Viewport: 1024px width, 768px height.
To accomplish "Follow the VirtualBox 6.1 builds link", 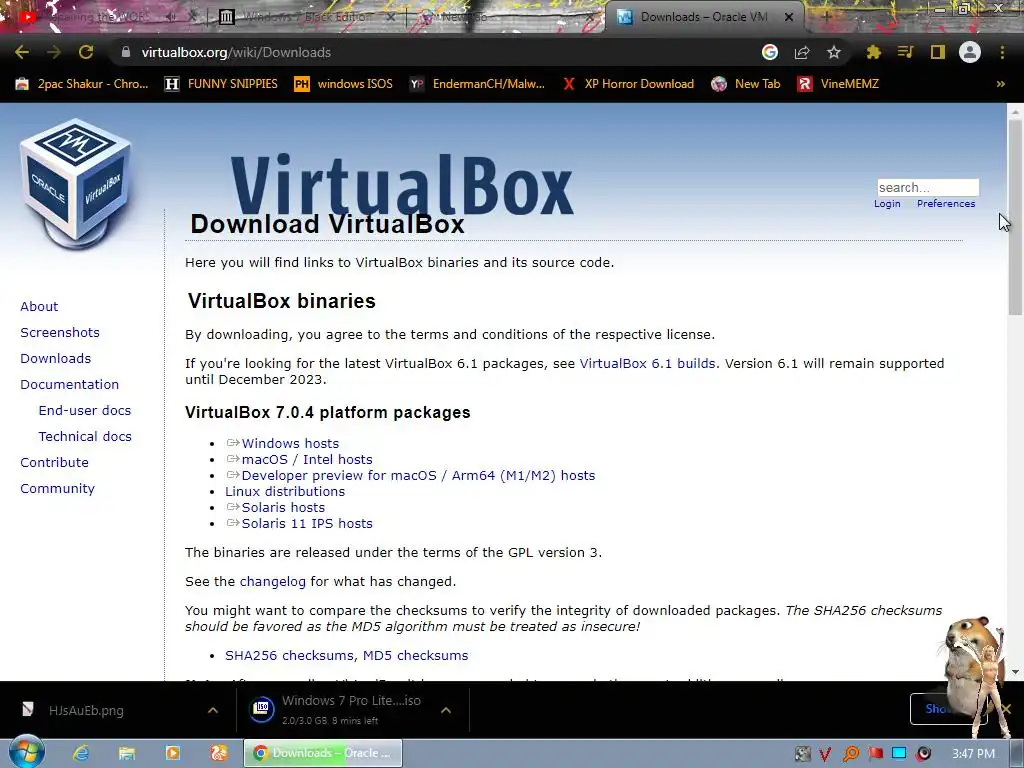I will point(647,364).
